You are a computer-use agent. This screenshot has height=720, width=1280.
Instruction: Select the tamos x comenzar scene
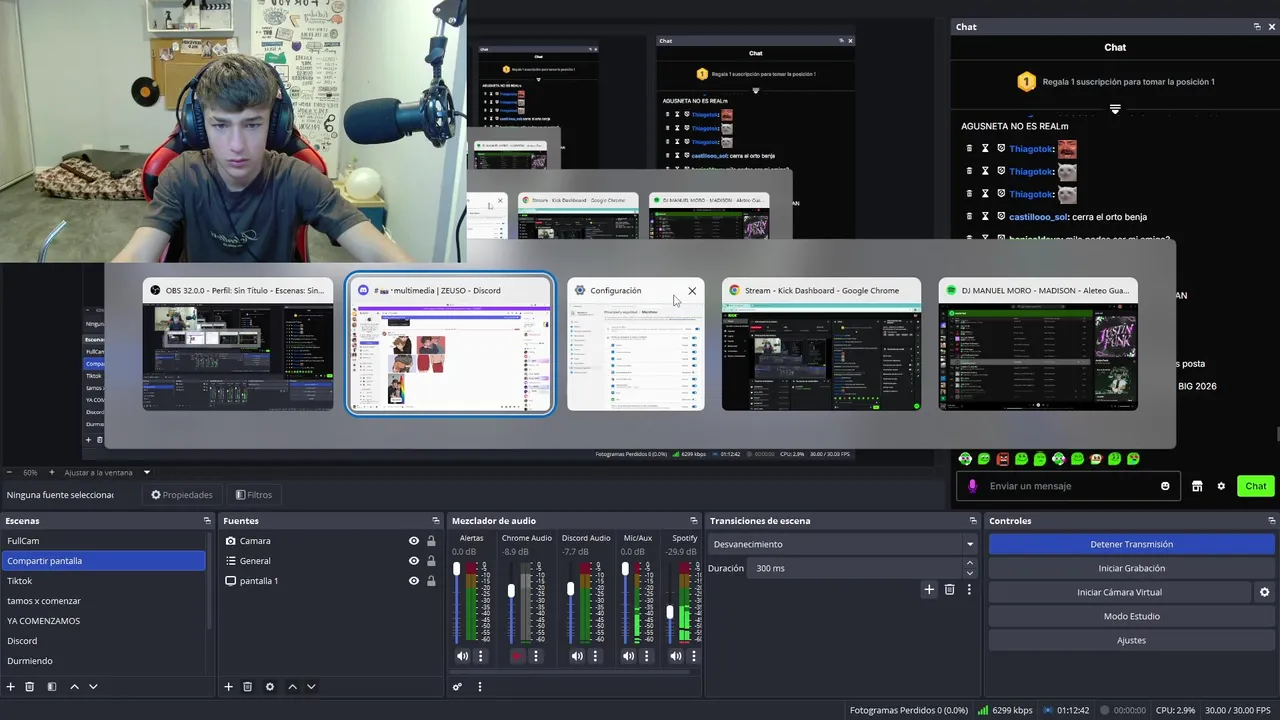click(x=104, y=601)
